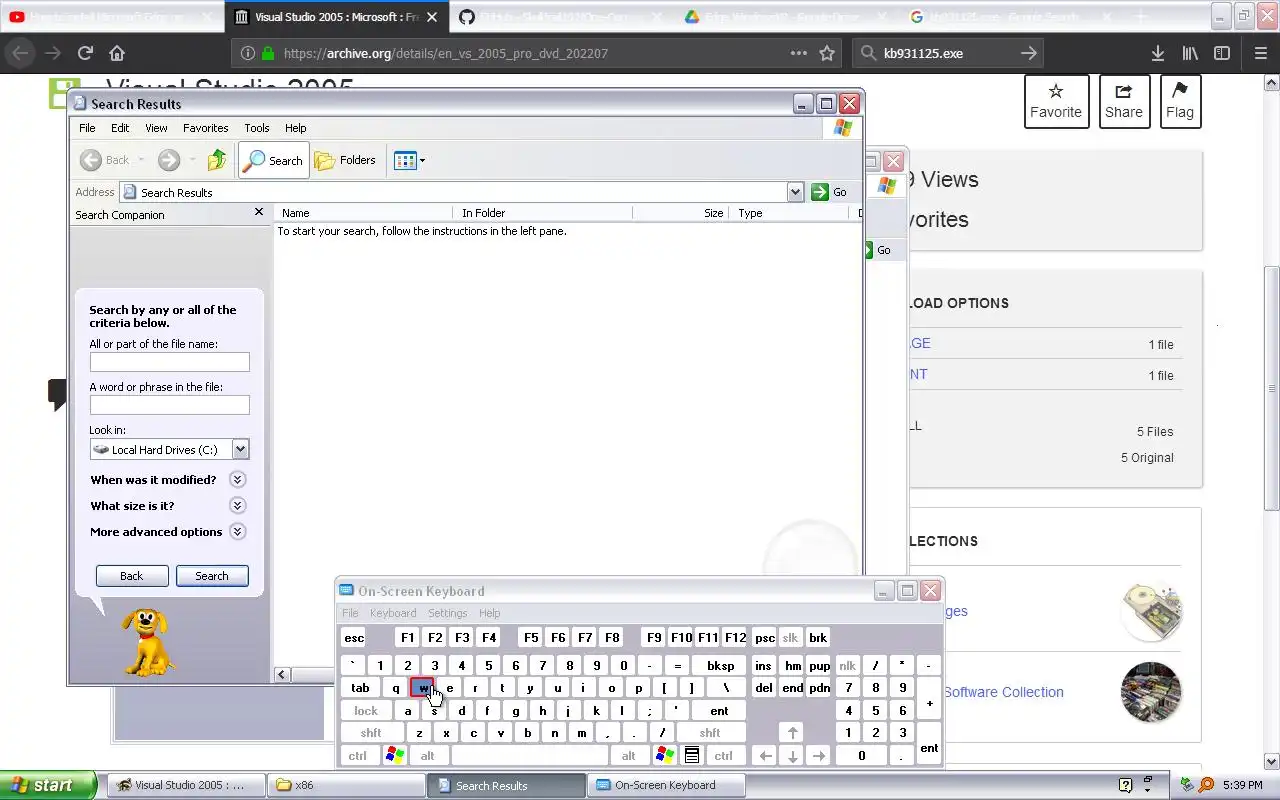The image size is (1280, 800).
Task: Click the Share button on archive.org page
Action: (x=1123, y=101)
